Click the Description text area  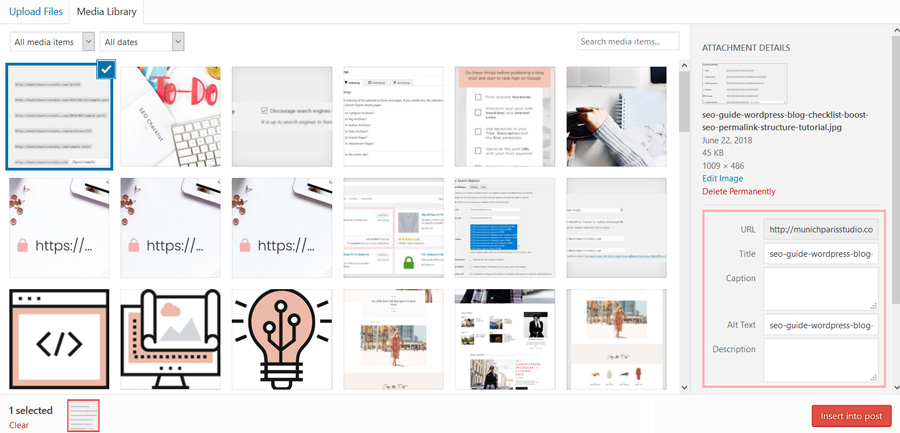click(x=821, y=360)
